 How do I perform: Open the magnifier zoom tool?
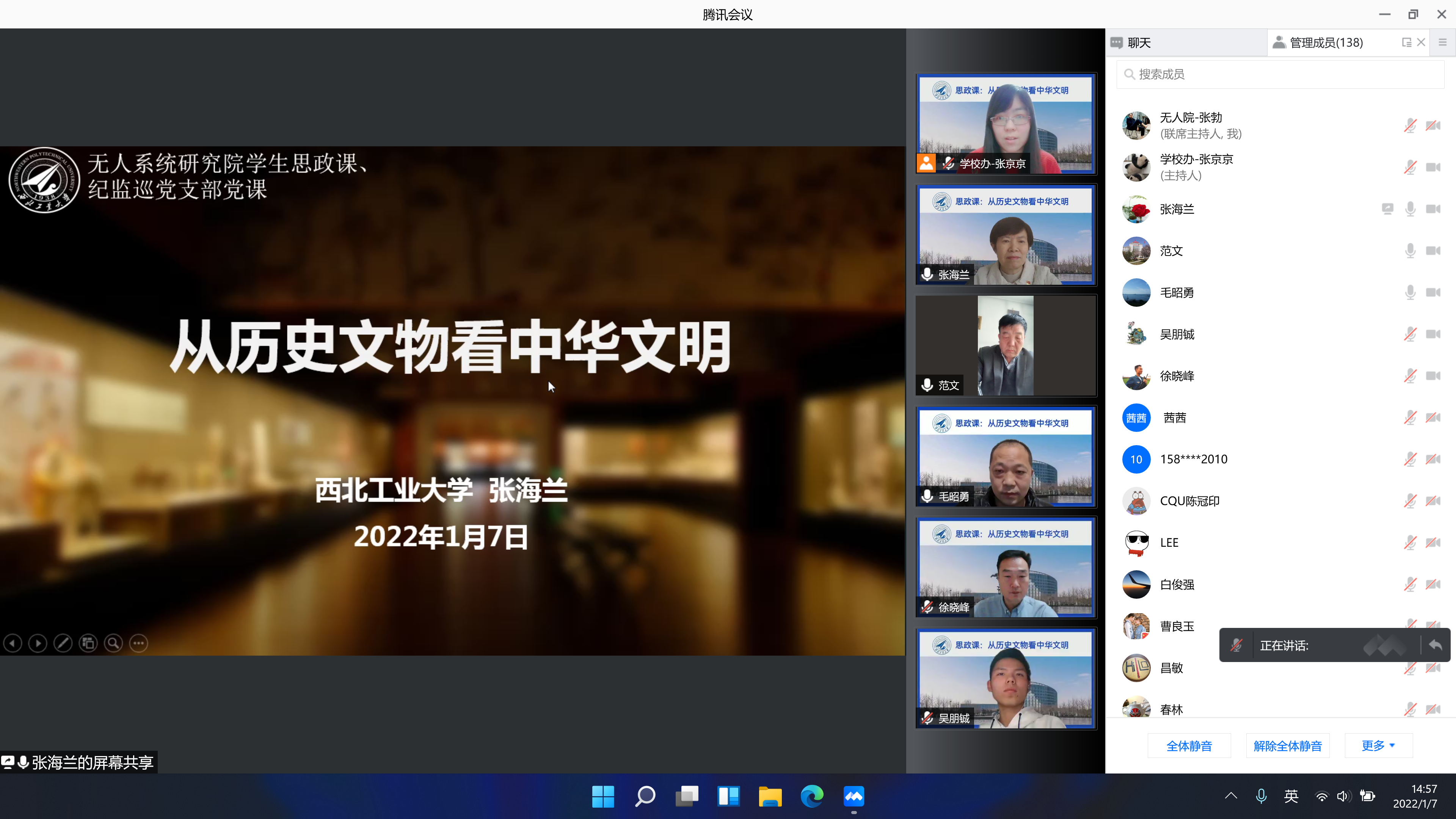click(113, 643)
